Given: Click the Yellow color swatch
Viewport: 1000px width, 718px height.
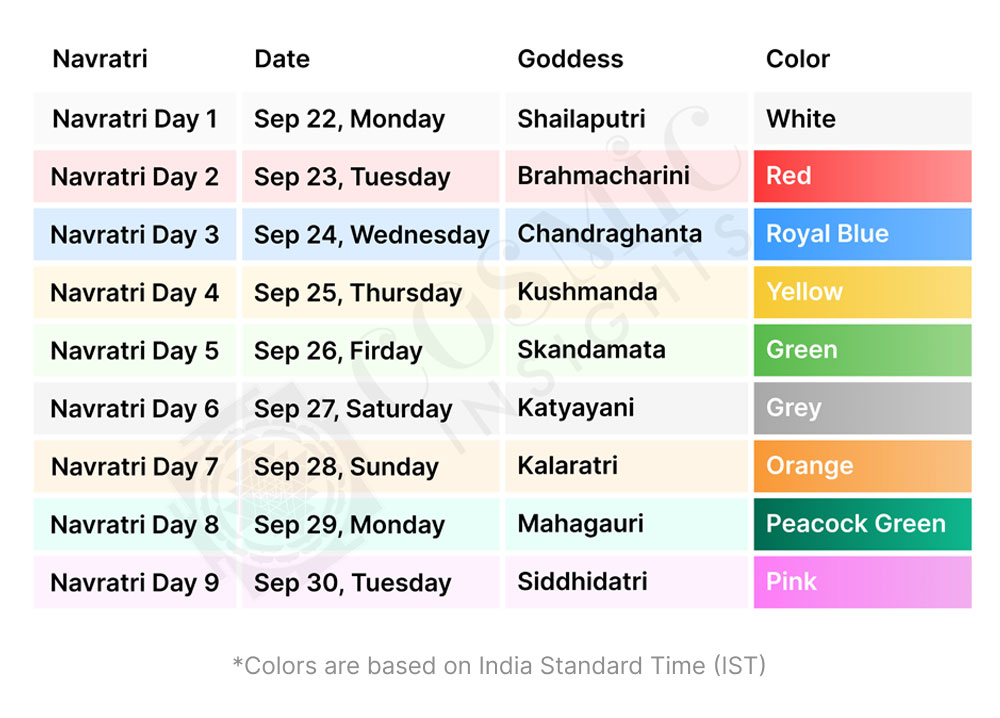Looking at the screenshot, I should click(x=862, y=292).
